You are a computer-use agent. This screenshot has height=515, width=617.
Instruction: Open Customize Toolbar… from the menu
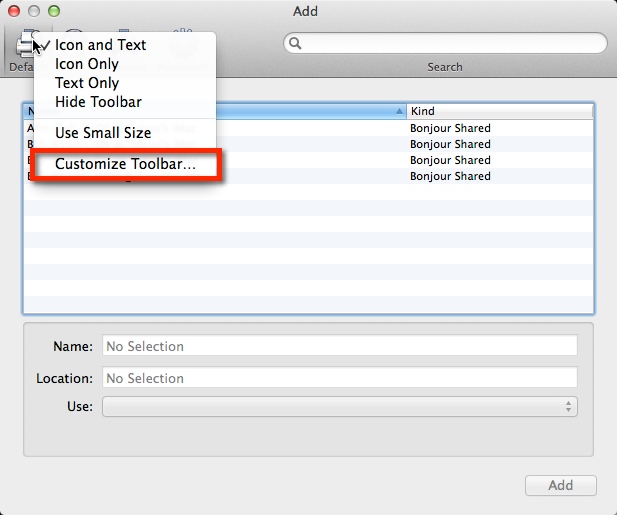tap(125, 164)
